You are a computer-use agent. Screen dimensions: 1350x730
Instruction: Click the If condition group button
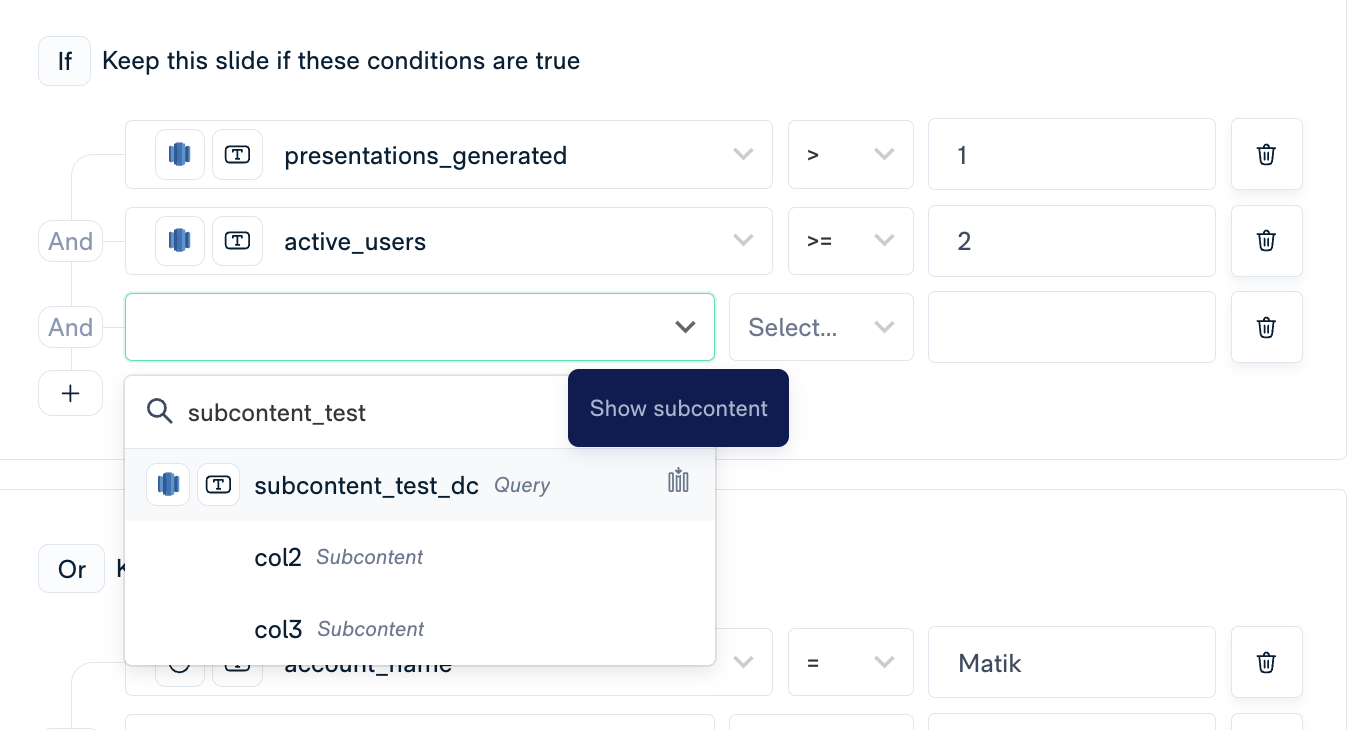pos(64,61)
